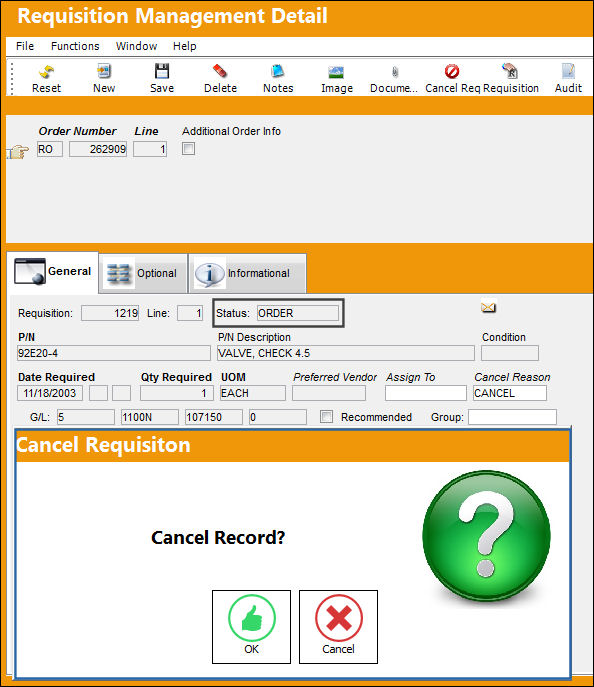The height and width of the screenshot is (687, 594).
Task: Click Date Required field 11/18/2003
Action: click(x=50, y=393)
